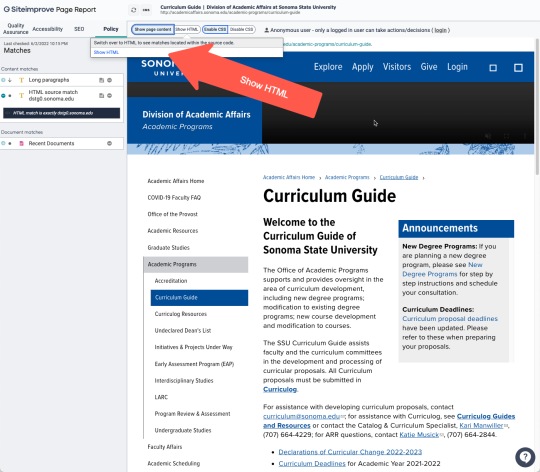
Task: Open the Apply menu item
Action: click(x=362, y=67)
